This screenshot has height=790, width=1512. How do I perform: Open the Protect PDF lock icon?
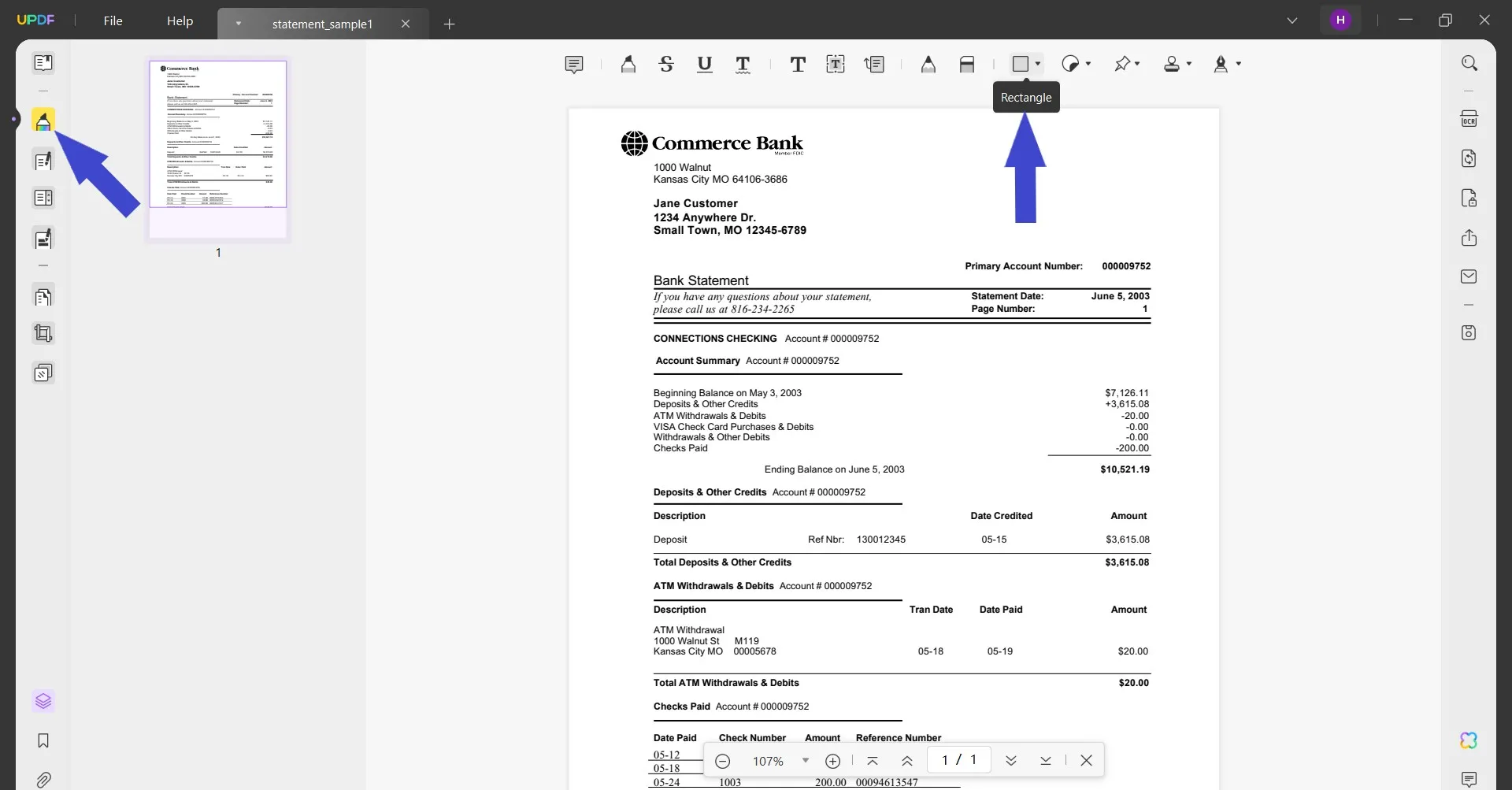point(1469,198)
